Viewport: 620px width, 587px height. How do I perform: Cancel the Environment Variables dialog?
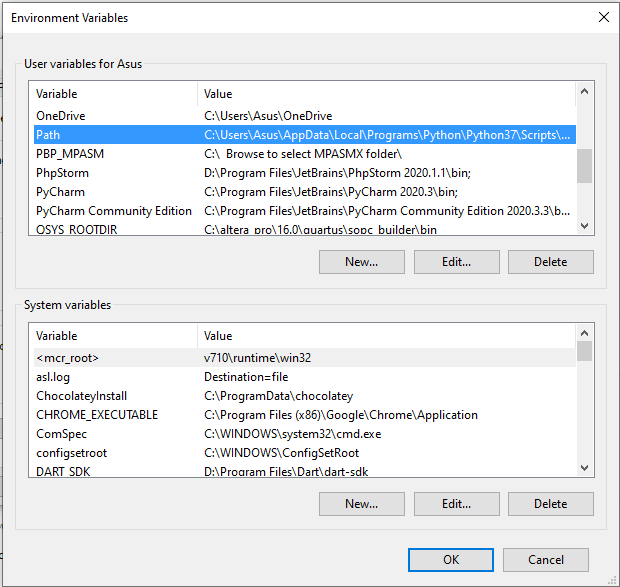click(546, 559)
